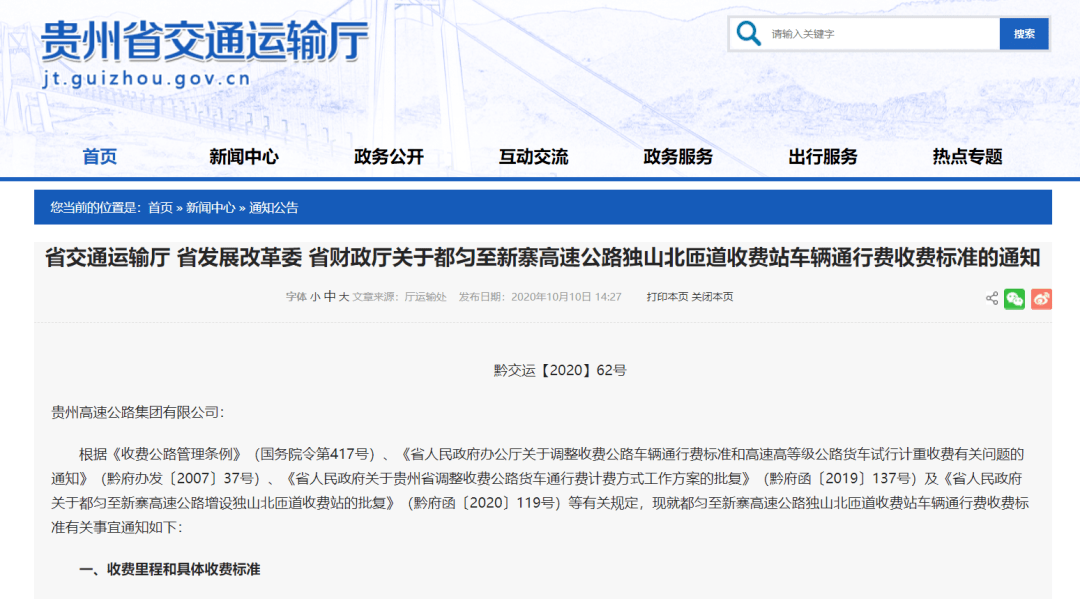Open the 政务公开 navigation tab
The width and height of the screenshot is (1080, 599).
pyautogui.click(x=388, y=156)
